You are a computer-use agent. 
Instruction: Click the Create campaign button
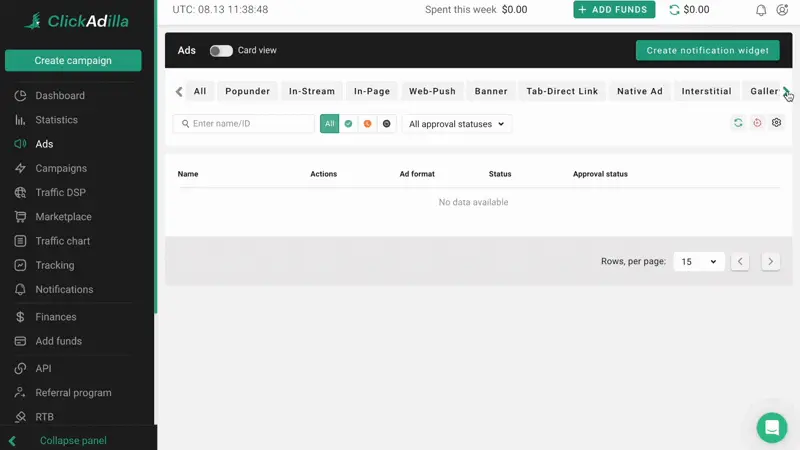tap(73, 60)
